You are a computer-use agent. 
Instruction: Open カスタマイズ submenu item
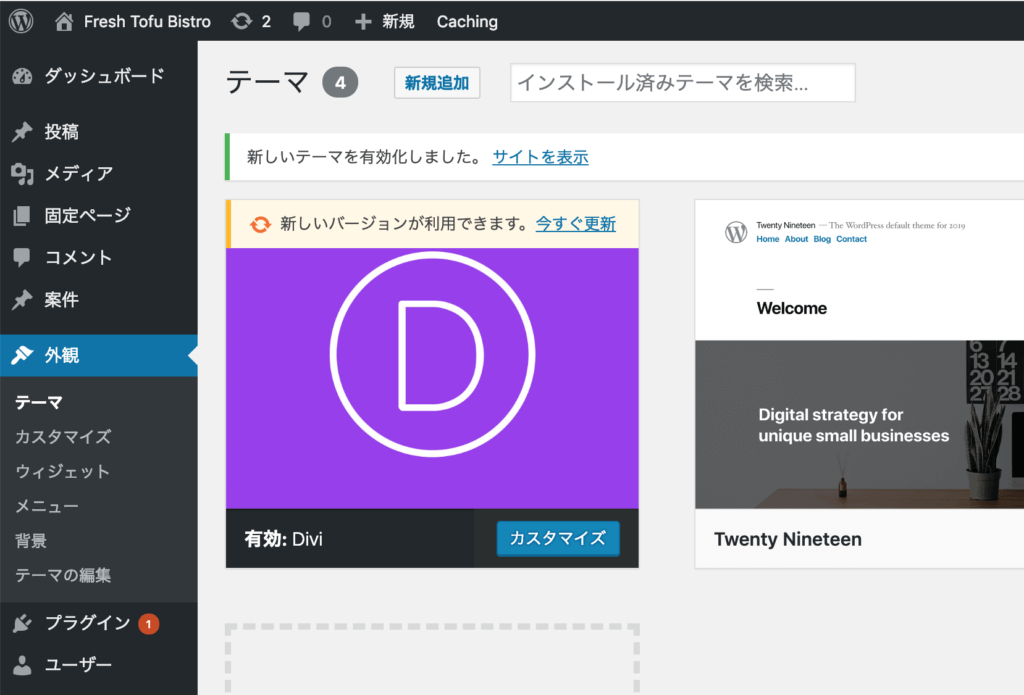tap(63, 436)
